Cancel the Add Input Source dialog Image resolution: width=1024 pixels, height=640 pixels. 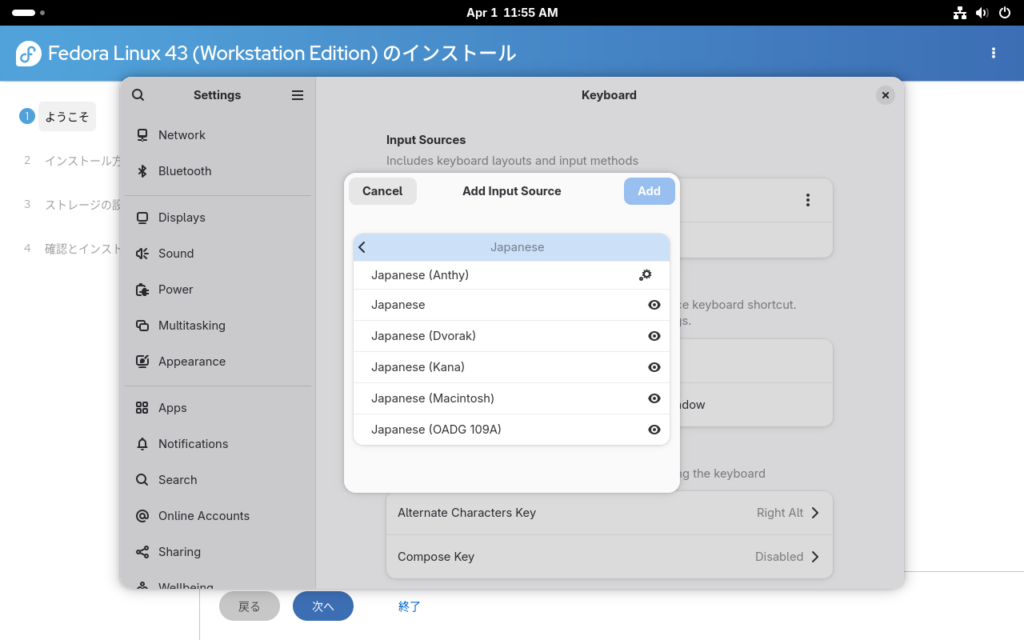(382, 191)
